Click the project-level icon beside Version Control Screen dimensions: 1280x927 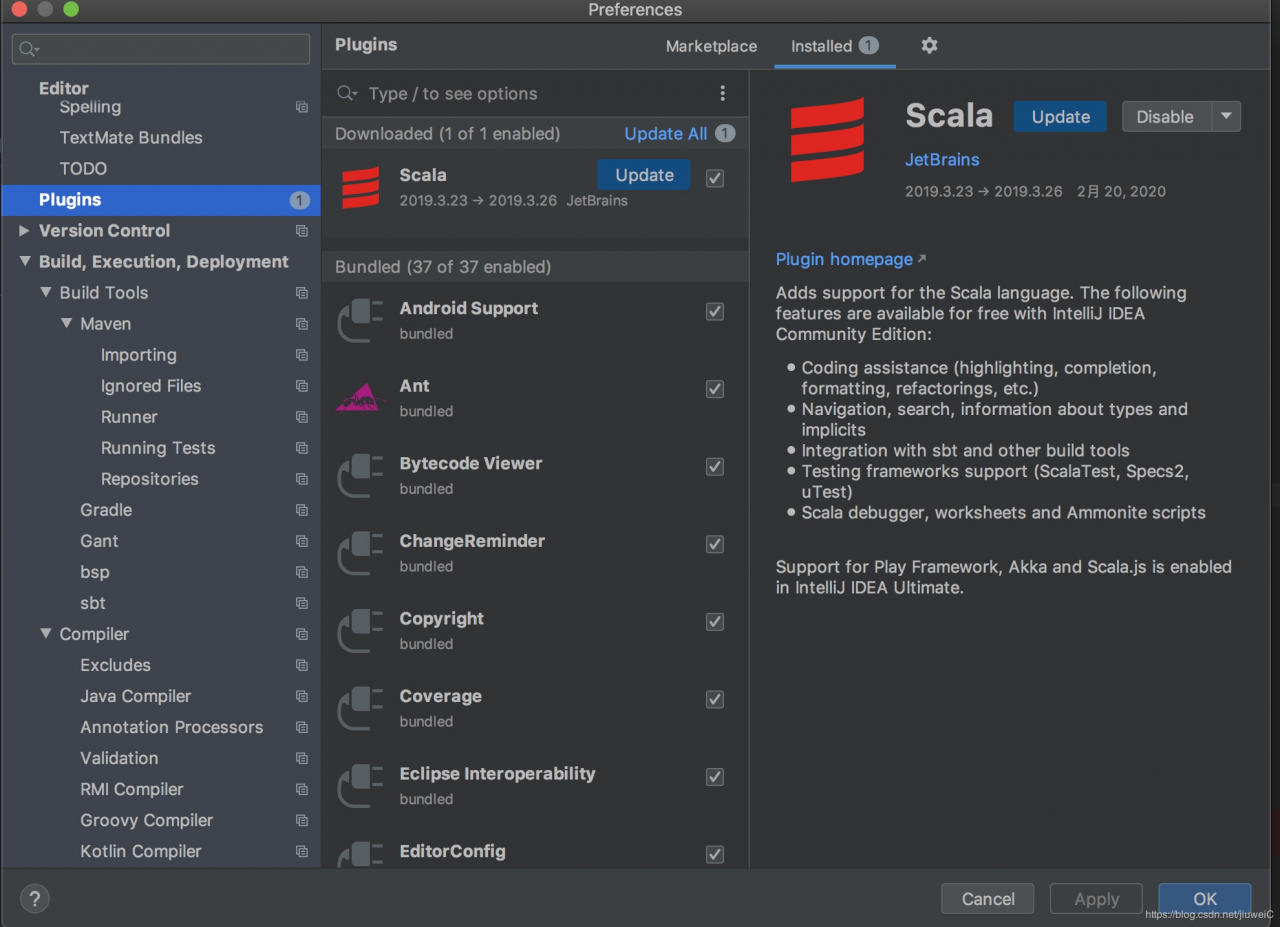click(302, 231)
